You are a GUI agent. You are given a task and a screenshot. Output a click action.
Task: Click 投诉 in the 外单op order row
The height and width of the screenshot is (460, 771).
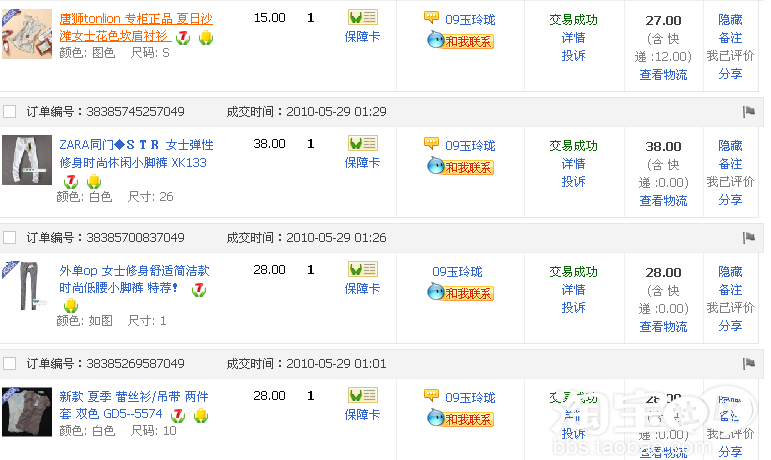(573, 308)
